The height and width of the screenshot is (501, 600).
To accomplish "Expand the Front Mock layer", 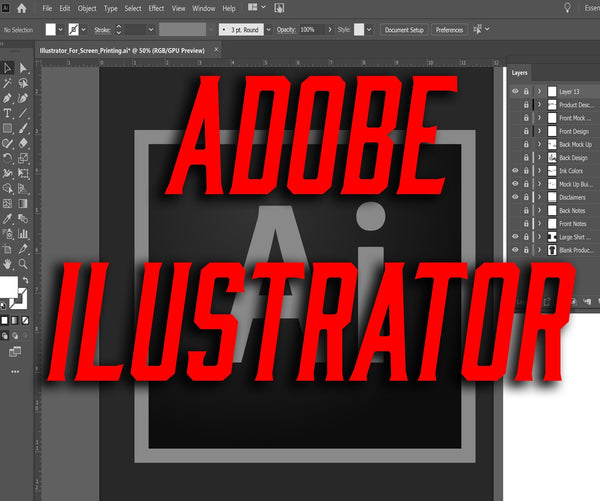I will tap(539, 118).
